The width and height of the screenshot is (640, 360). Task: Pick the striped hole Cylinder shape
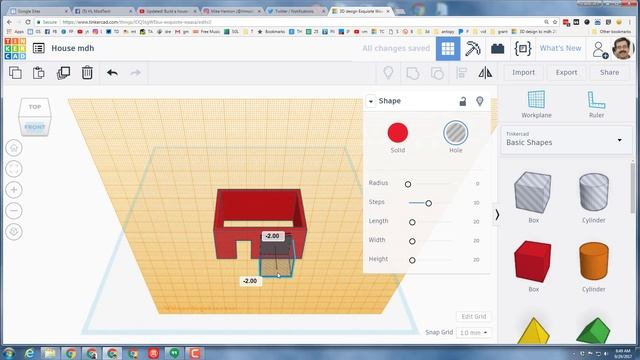point(593,192)
